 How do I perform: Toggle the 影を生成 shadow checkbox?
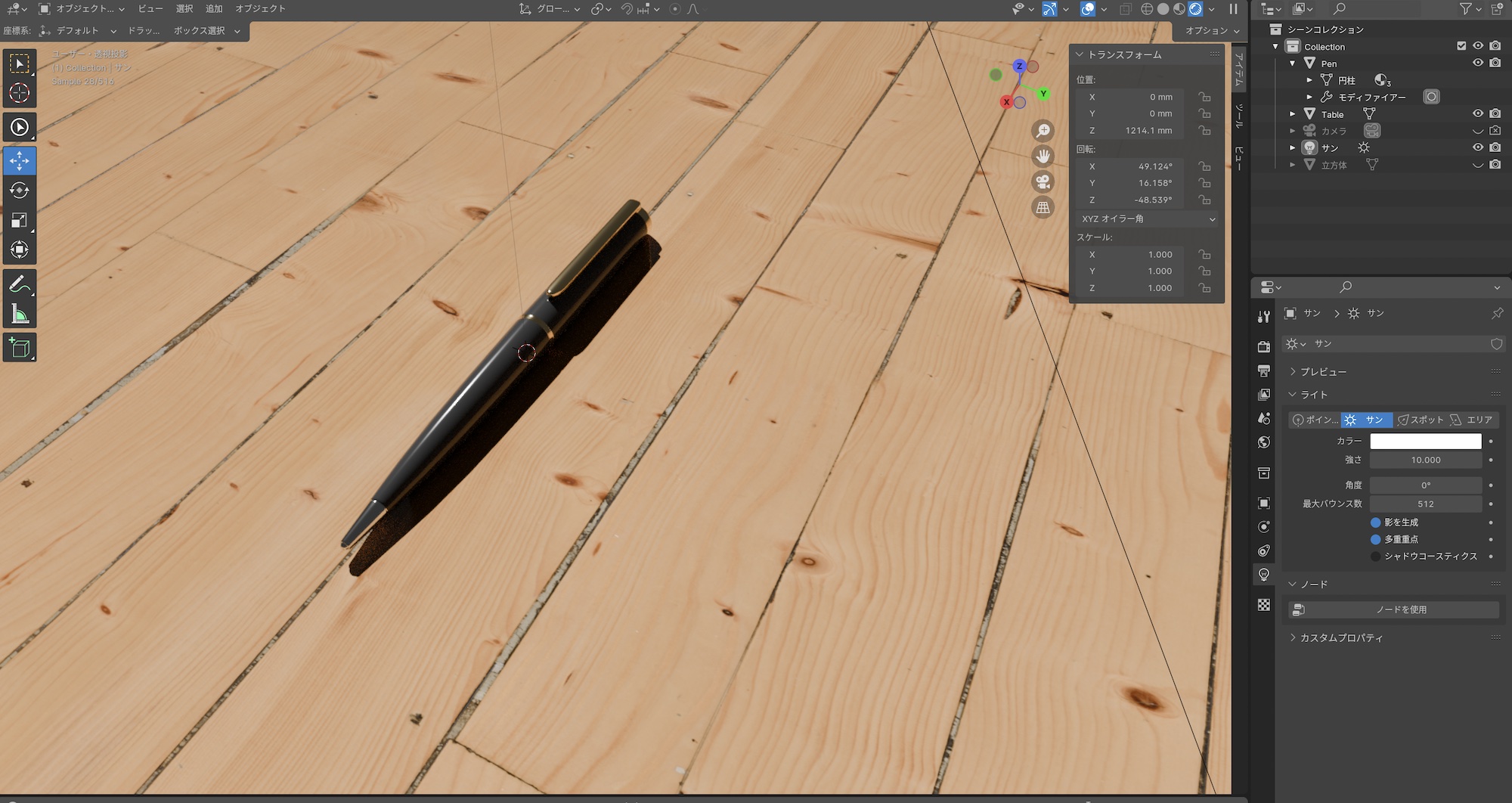coord(1375,522)
